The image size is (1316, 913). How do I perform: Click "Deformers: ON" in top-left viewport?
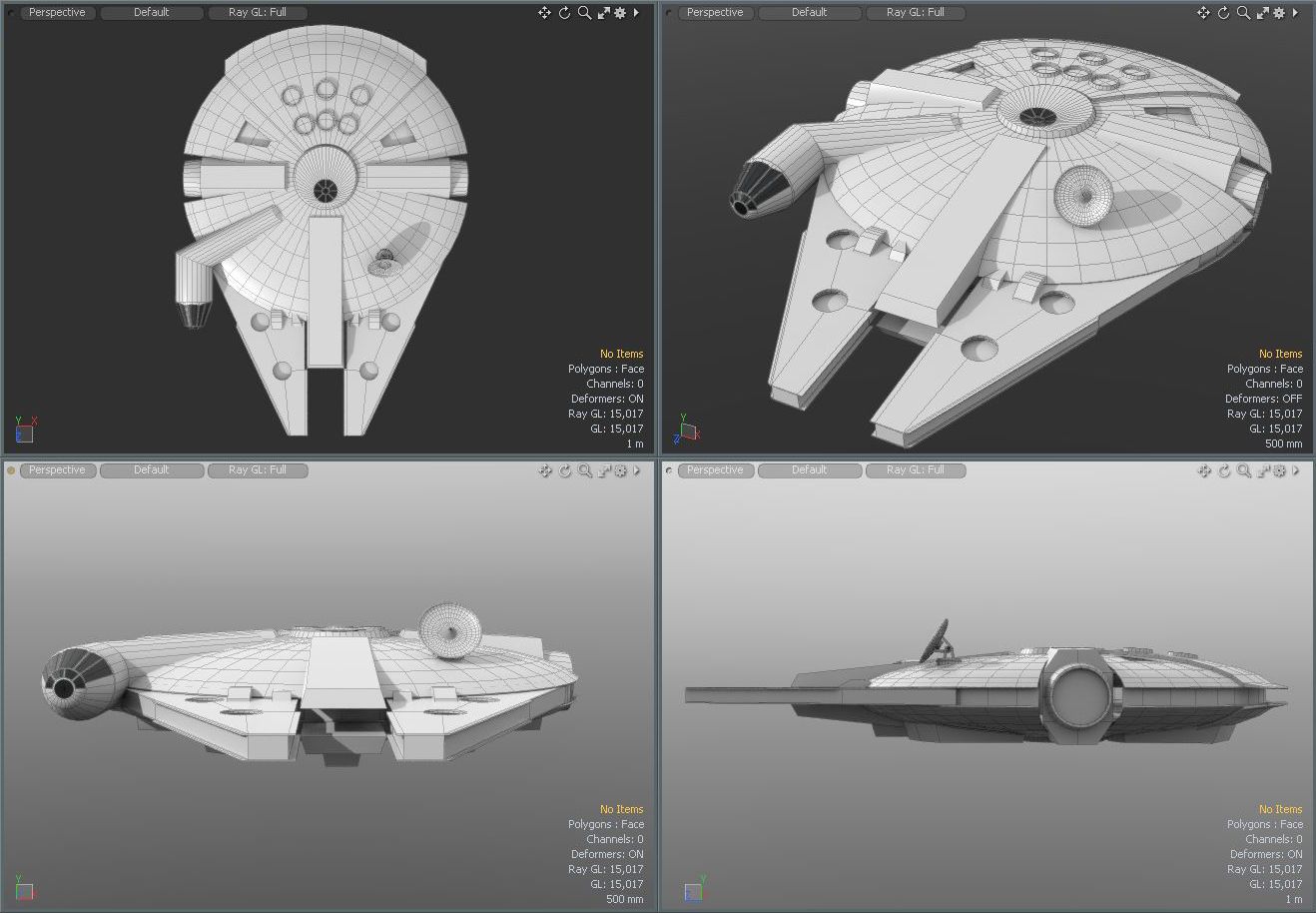607,399
